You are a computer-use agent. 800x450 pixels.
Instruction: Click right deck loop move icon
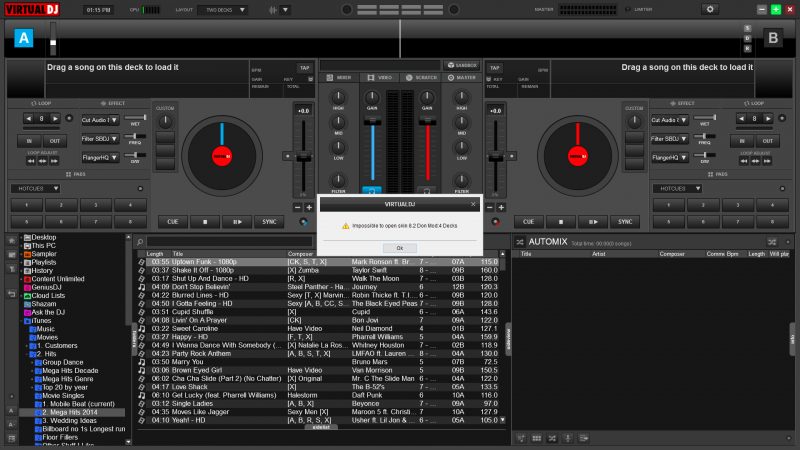[755, 161]
